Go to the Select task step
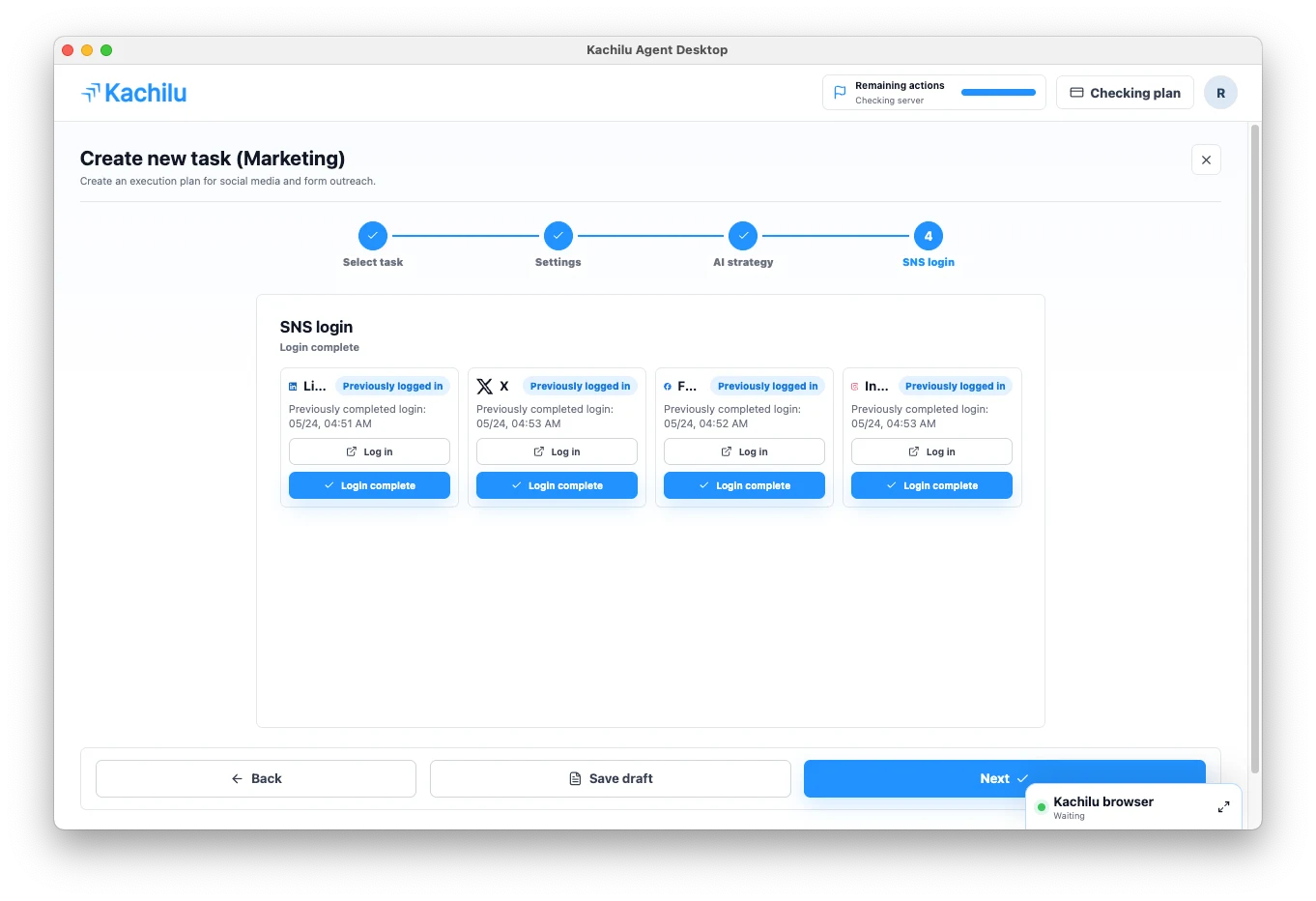The width and height of the screenshot is (1316, 901). pyautogui.click(x=373, y=236)
